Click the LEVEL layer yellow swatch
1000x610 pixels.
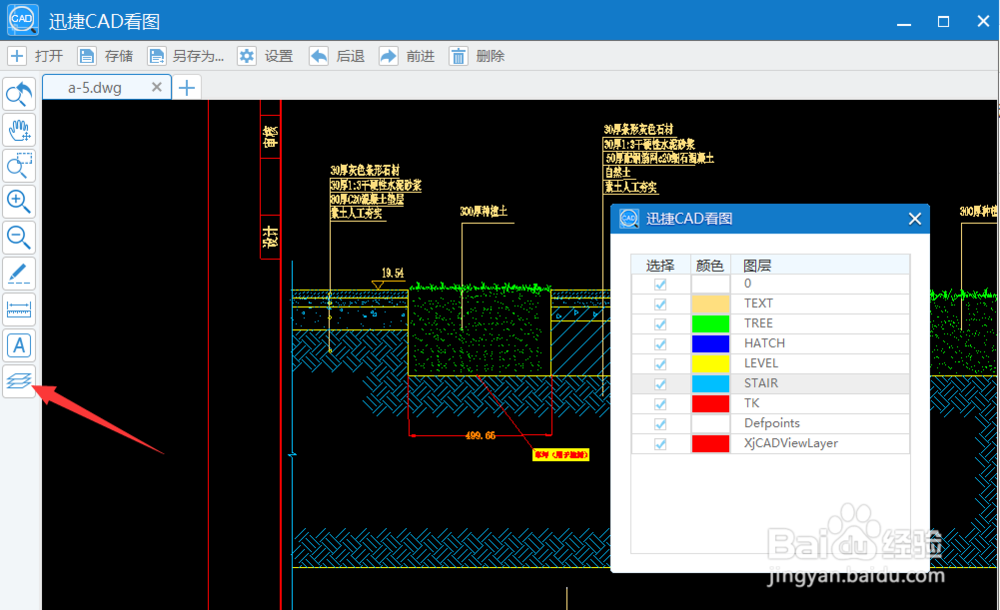coord(710,364)
